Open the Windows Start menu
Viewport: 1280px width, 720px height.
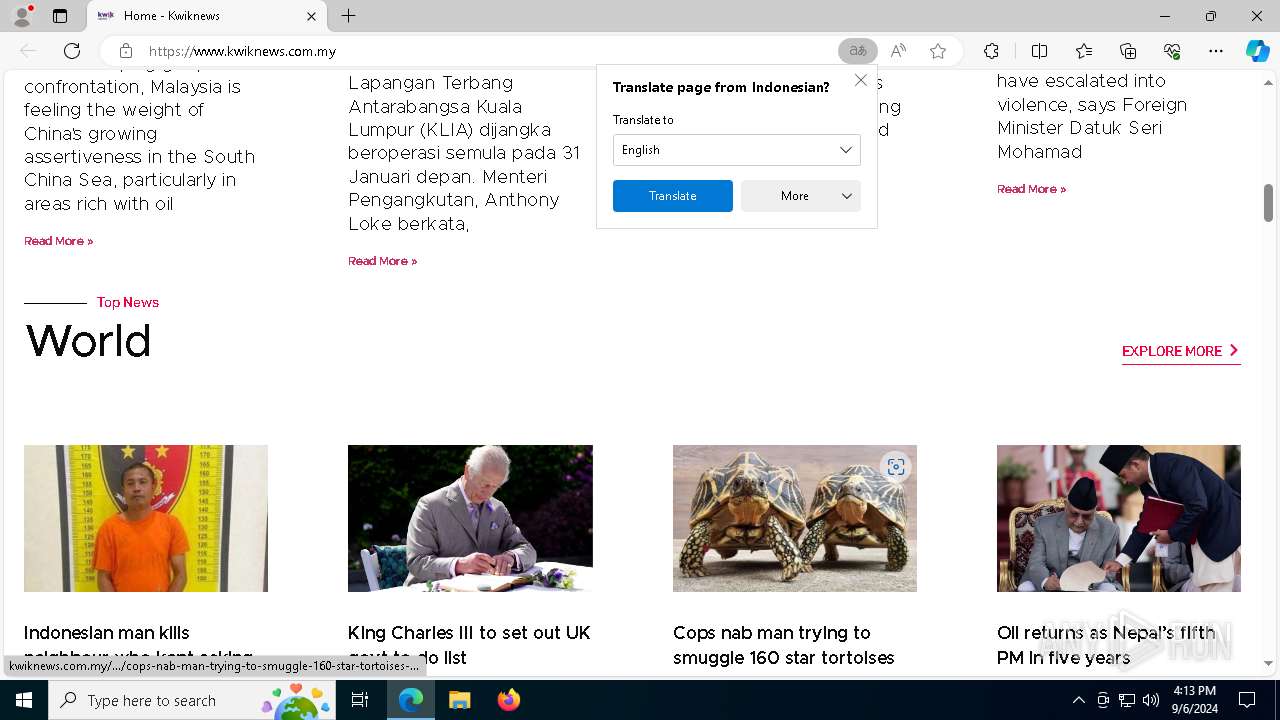pos(24,700)
